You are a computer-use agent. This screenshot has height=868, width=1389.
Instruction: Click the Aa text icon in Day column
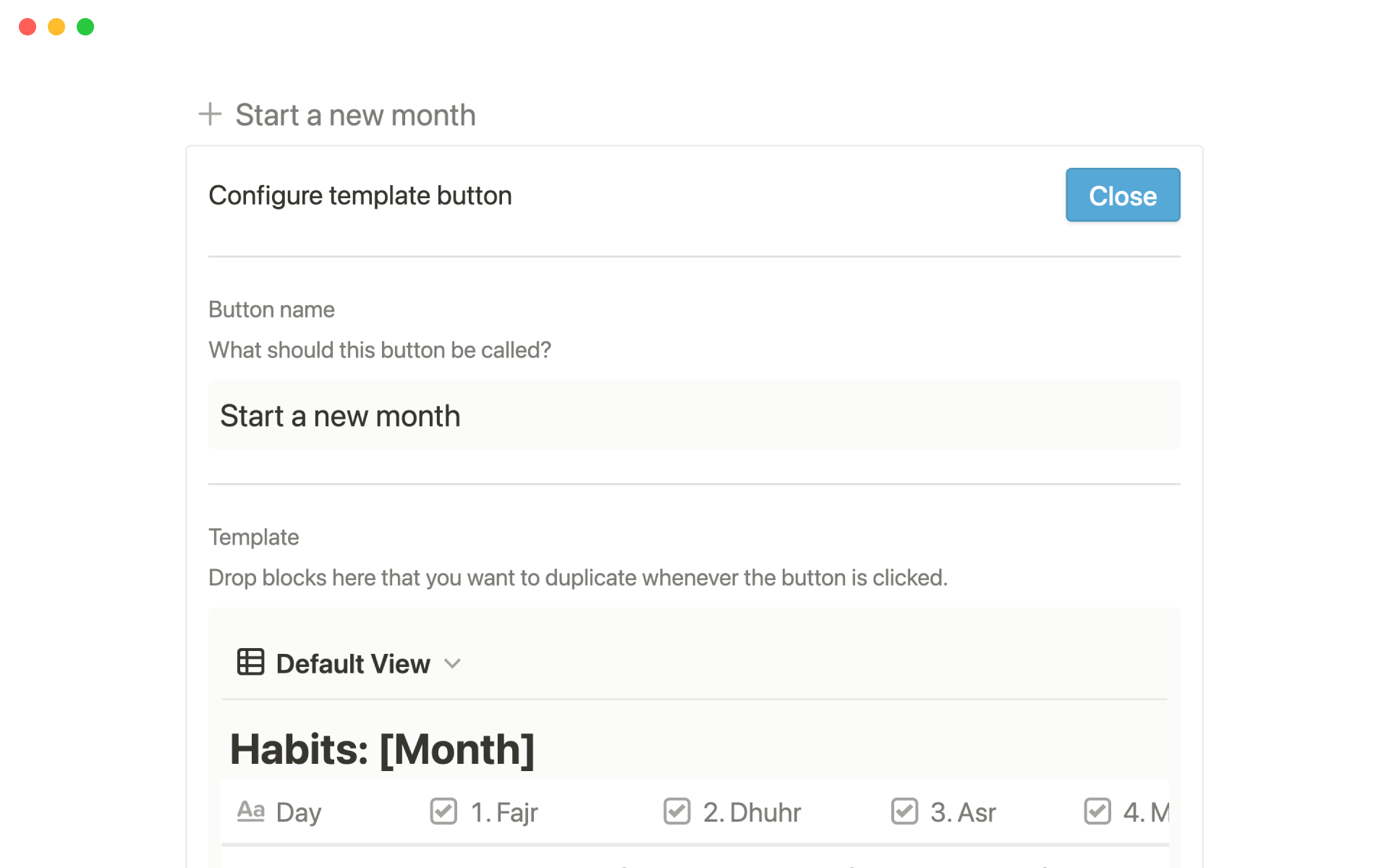250,811
